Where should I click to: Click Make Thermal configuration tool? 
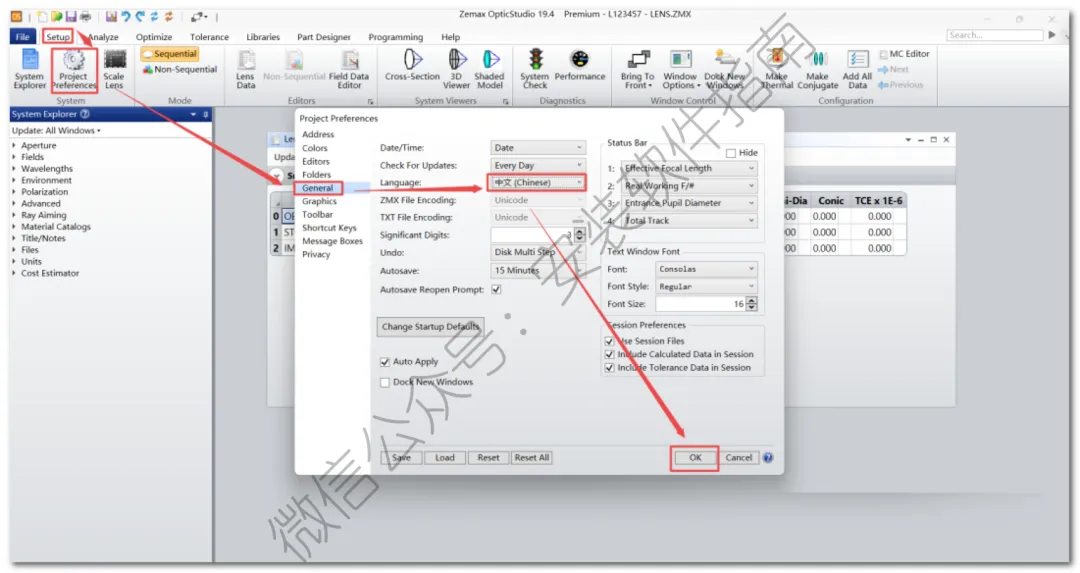pyautogui.click(x=777, y=69)
